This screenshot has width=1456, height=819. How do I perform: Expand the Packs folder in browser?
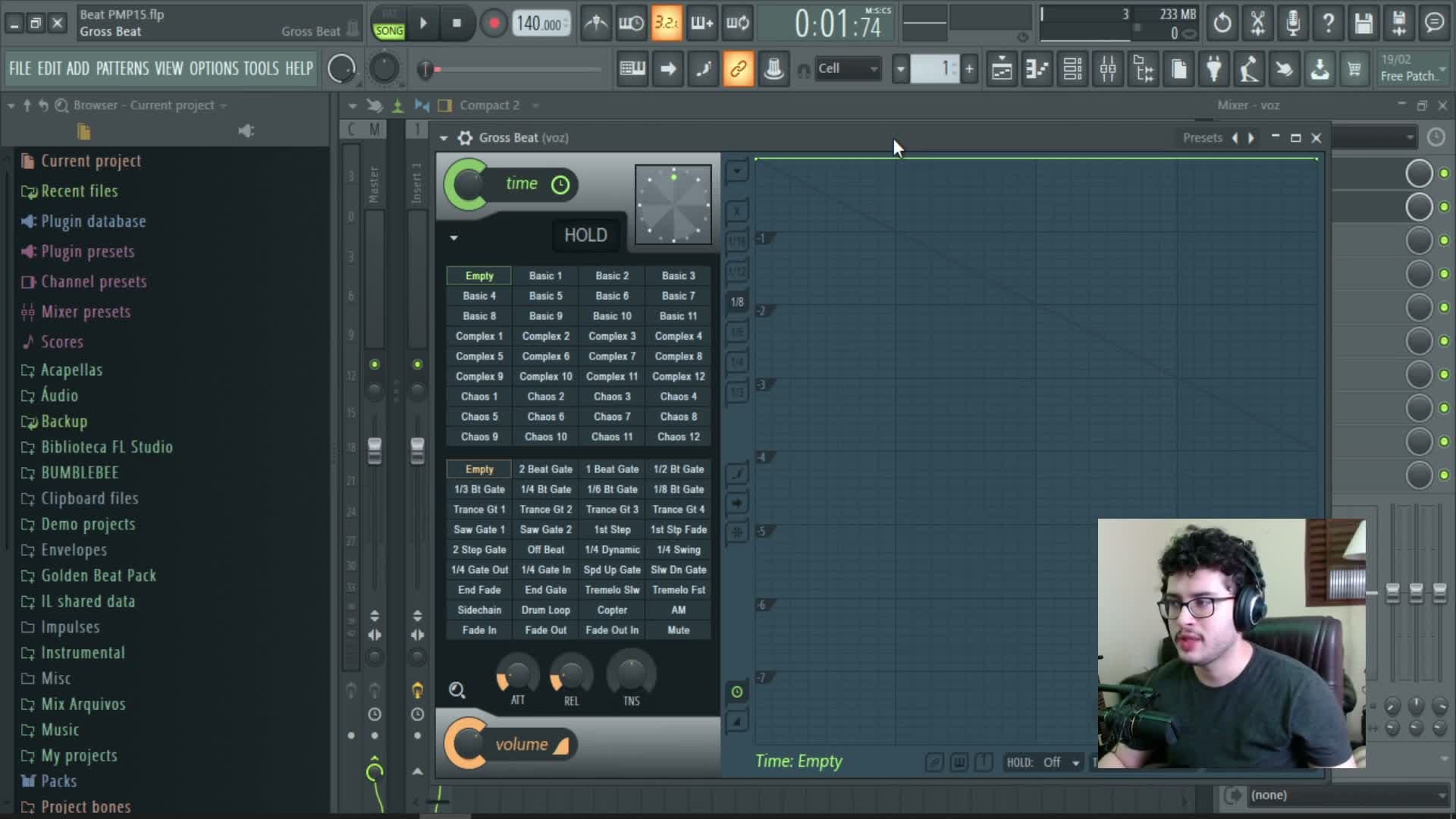58,781
